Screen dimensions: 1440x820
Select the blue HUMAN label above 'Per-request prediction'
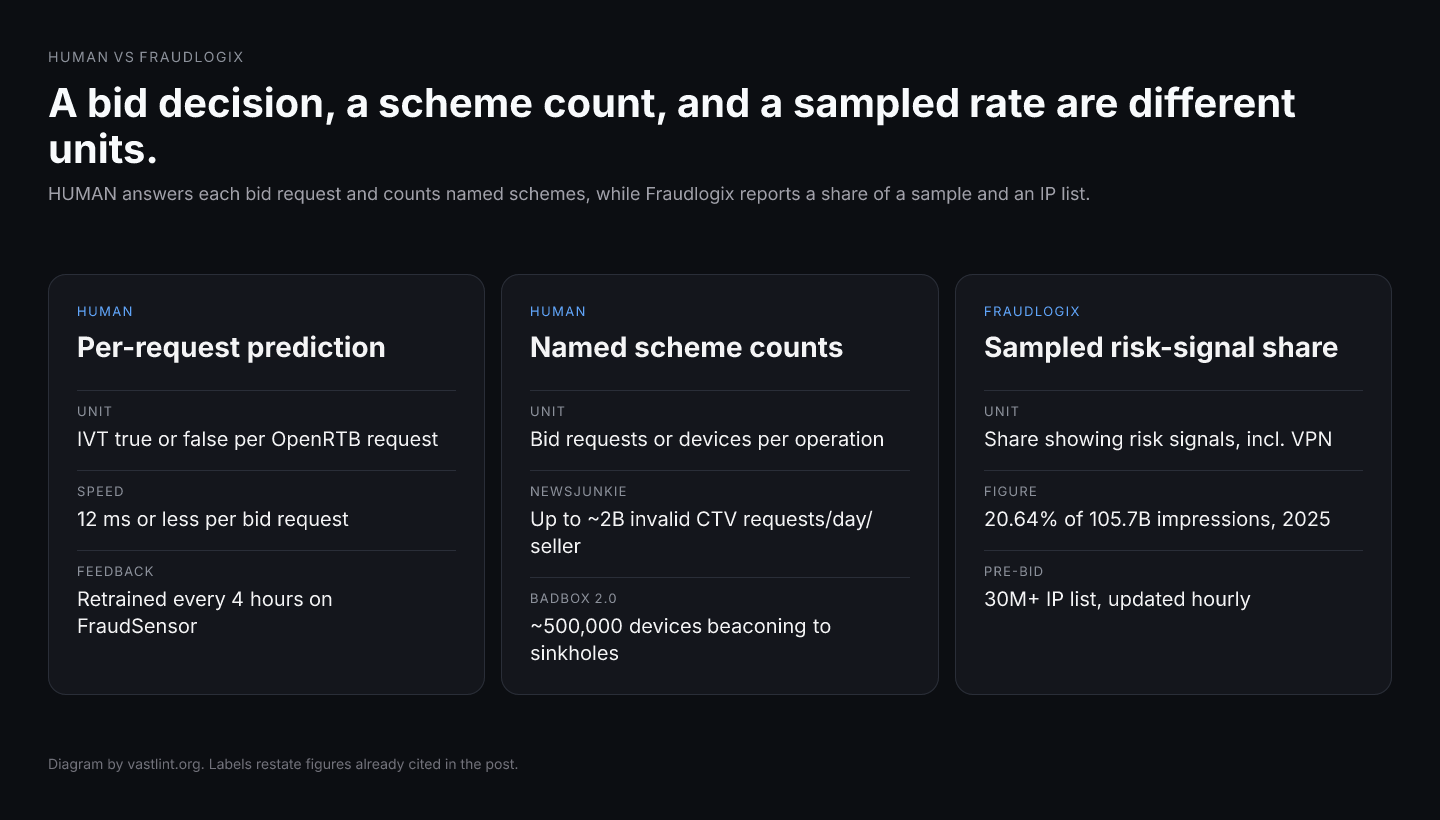click(105, 311)
